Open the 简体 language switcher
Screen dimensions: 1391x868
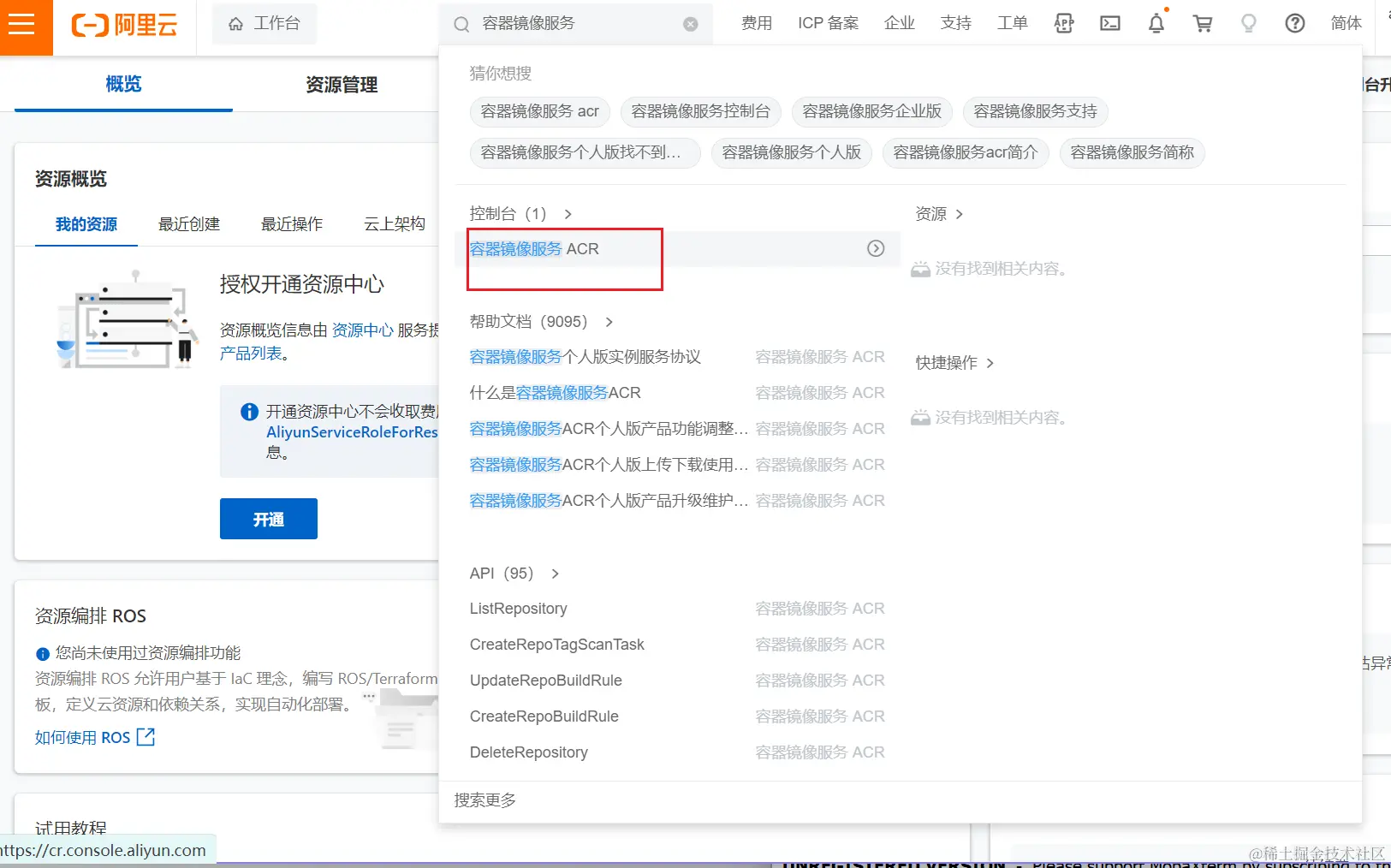click(x=1346, y=23)
